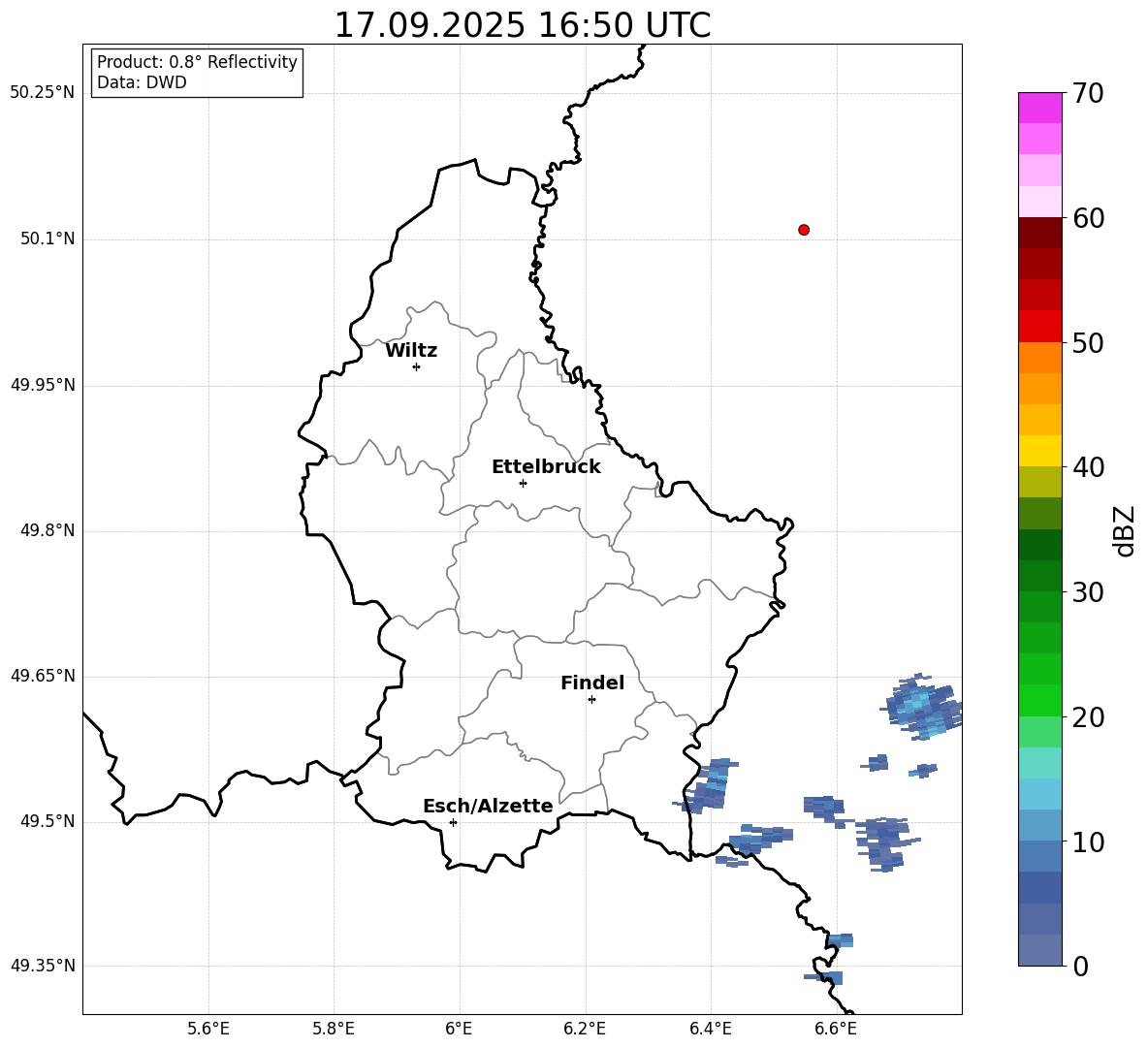Click the 70 tick label on colorbar

(1088, 93)
